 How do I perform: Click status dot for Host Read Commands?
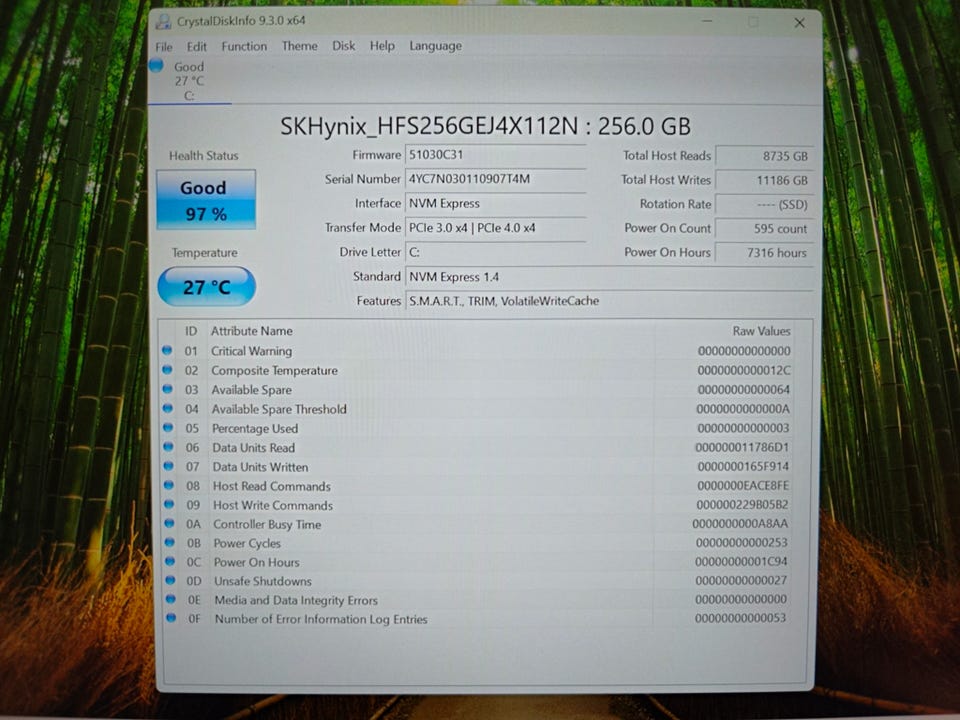pos(169,485)
